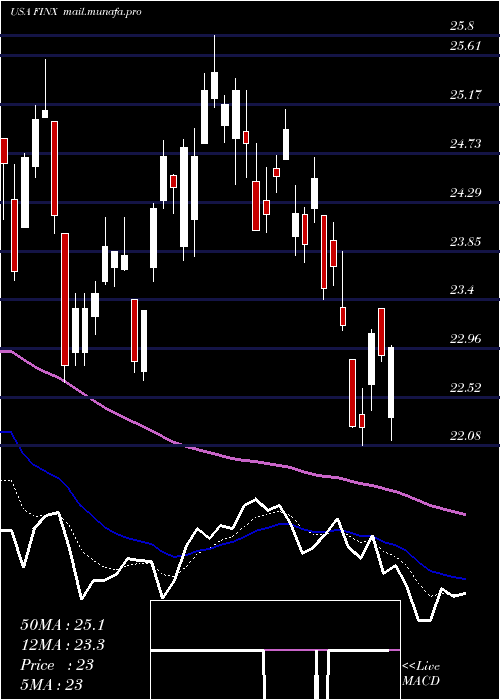Click the 22.08 price axis label
500x700 pixels.
pos(466,435)
